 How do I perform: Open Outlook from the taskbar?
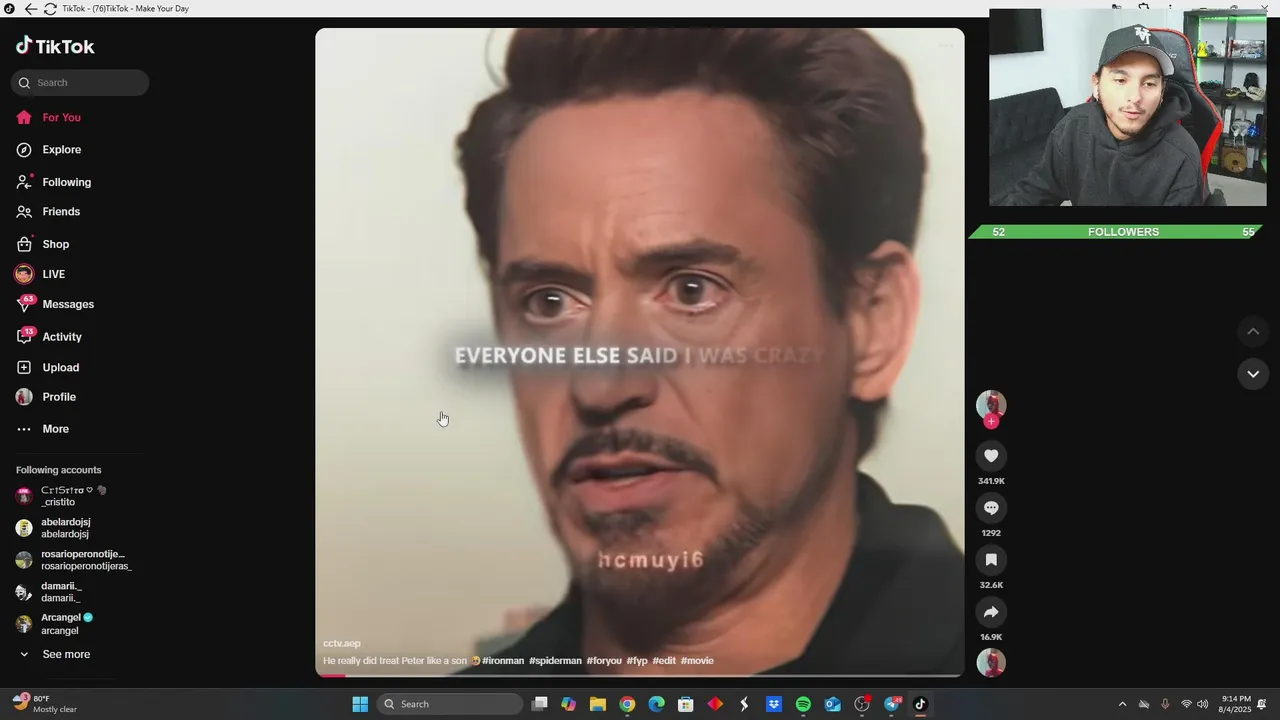click(832, 704)
